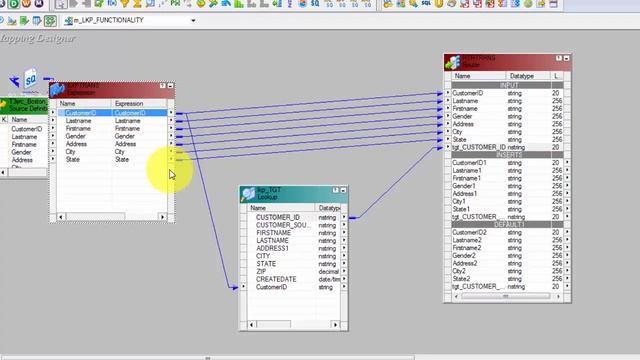The height and width of the screenshot is (360, 640).
Task: Click the Expression column header
Action: pyautogui.click(x=139, y=104)
